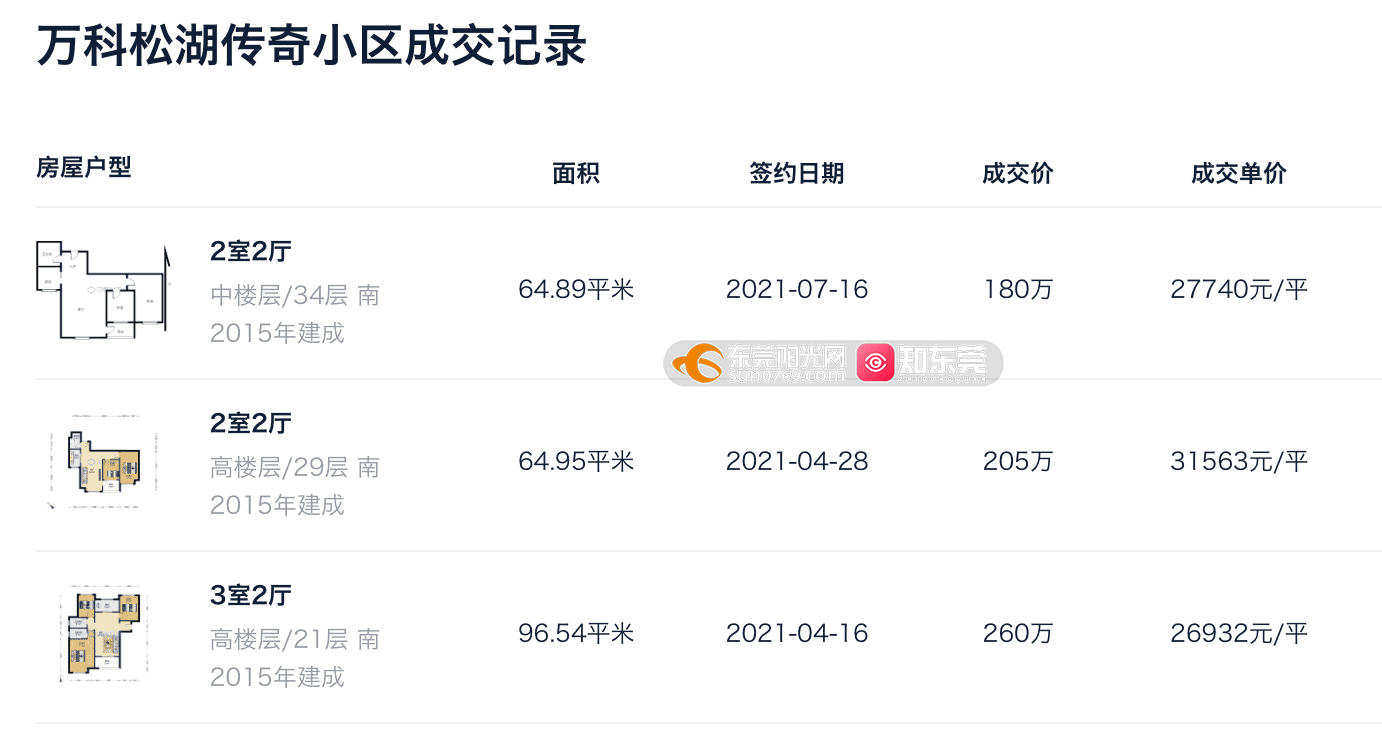This screenshot has height=740, width=1382.
Task: Open the 3室2厅 listing title
Action: click(x=250, y=595)
